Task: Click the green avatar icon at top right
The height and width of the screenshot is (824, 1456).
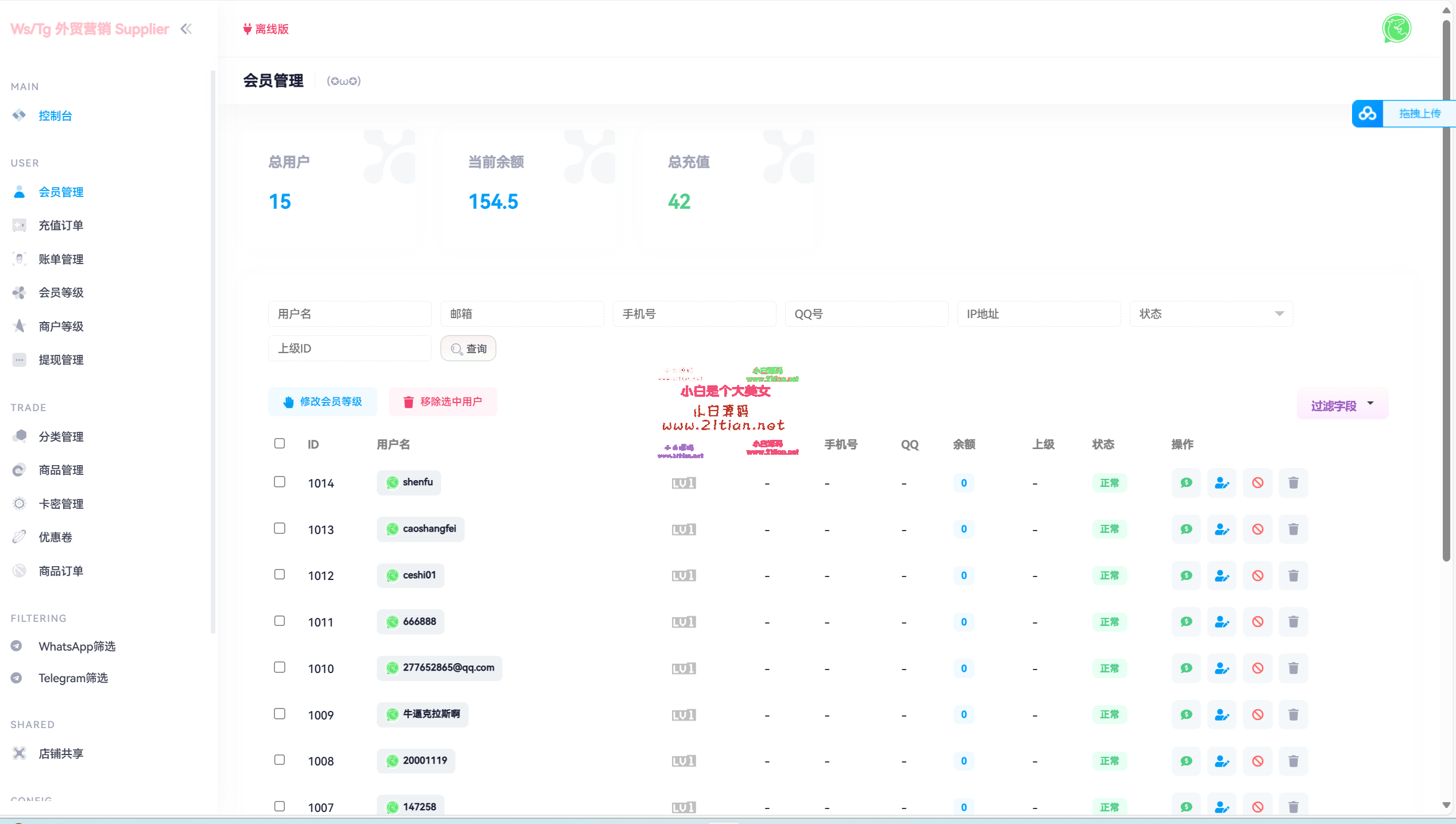Action: 1396,29
